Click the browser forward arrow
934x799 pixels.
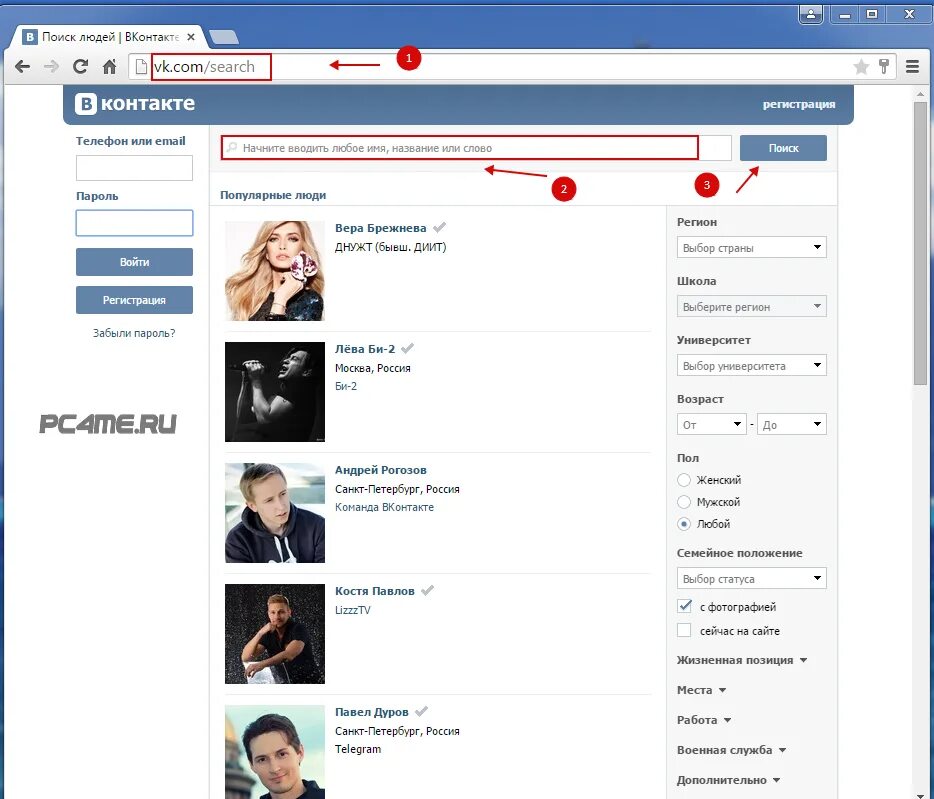(51, 66)
